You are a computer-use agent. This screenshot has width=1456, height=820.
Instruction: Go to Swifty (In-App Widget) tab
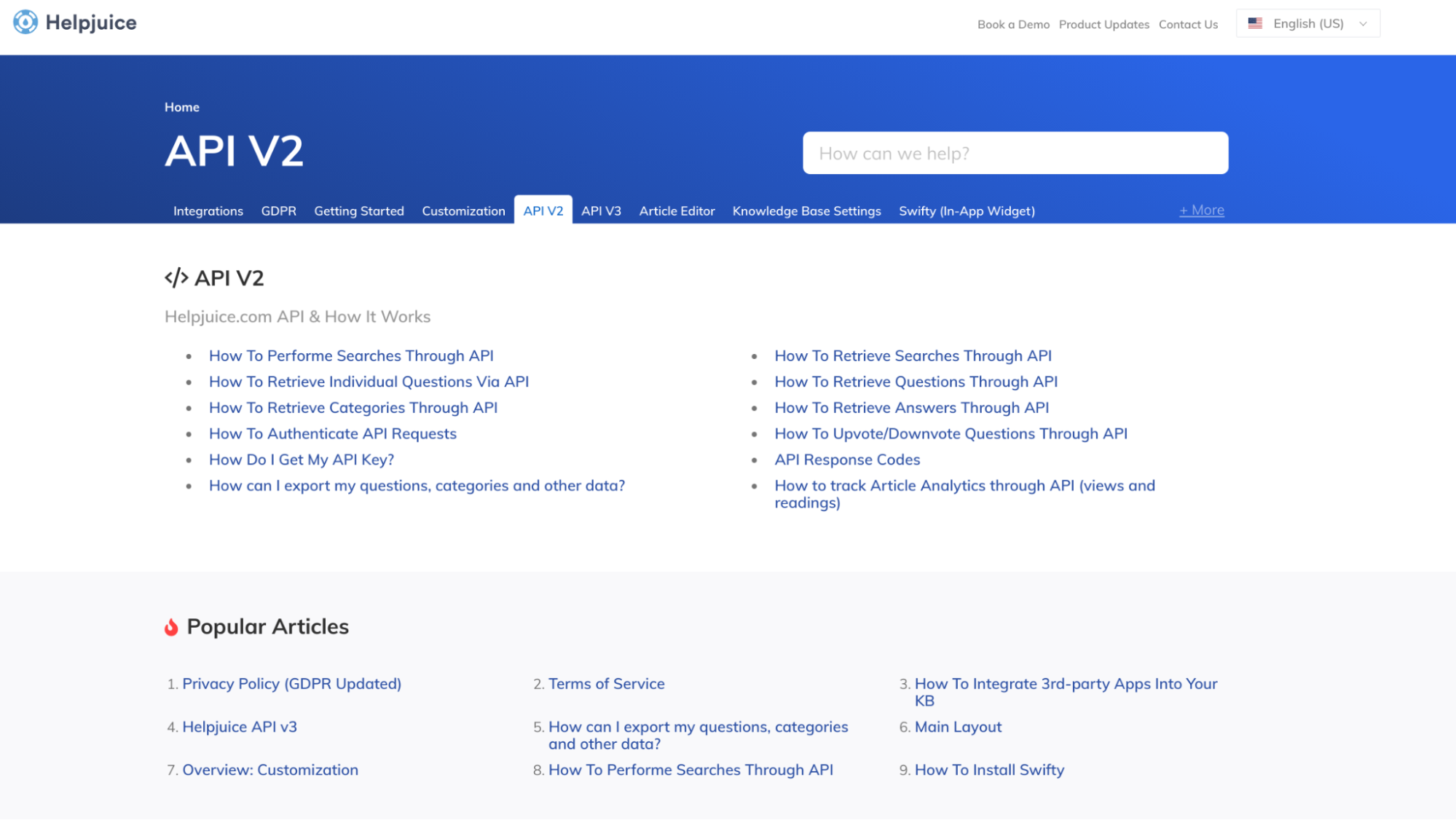point(967,211)
